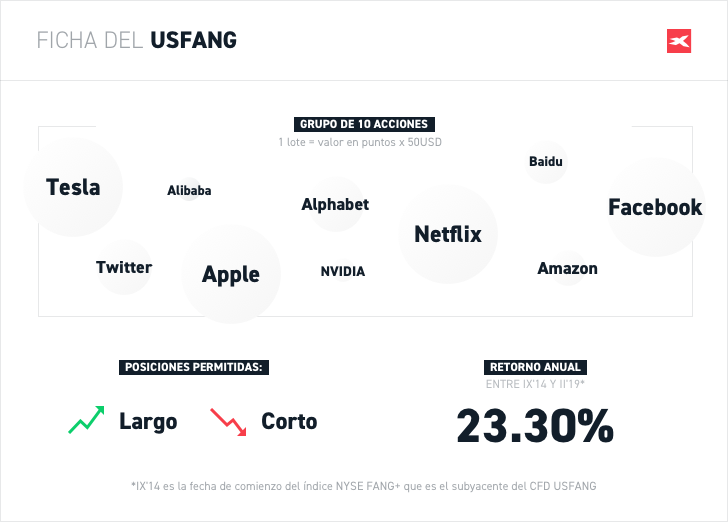The image size is (728, 522).
Task: Click the Baidu stock bubble
Action: [546, 162]
